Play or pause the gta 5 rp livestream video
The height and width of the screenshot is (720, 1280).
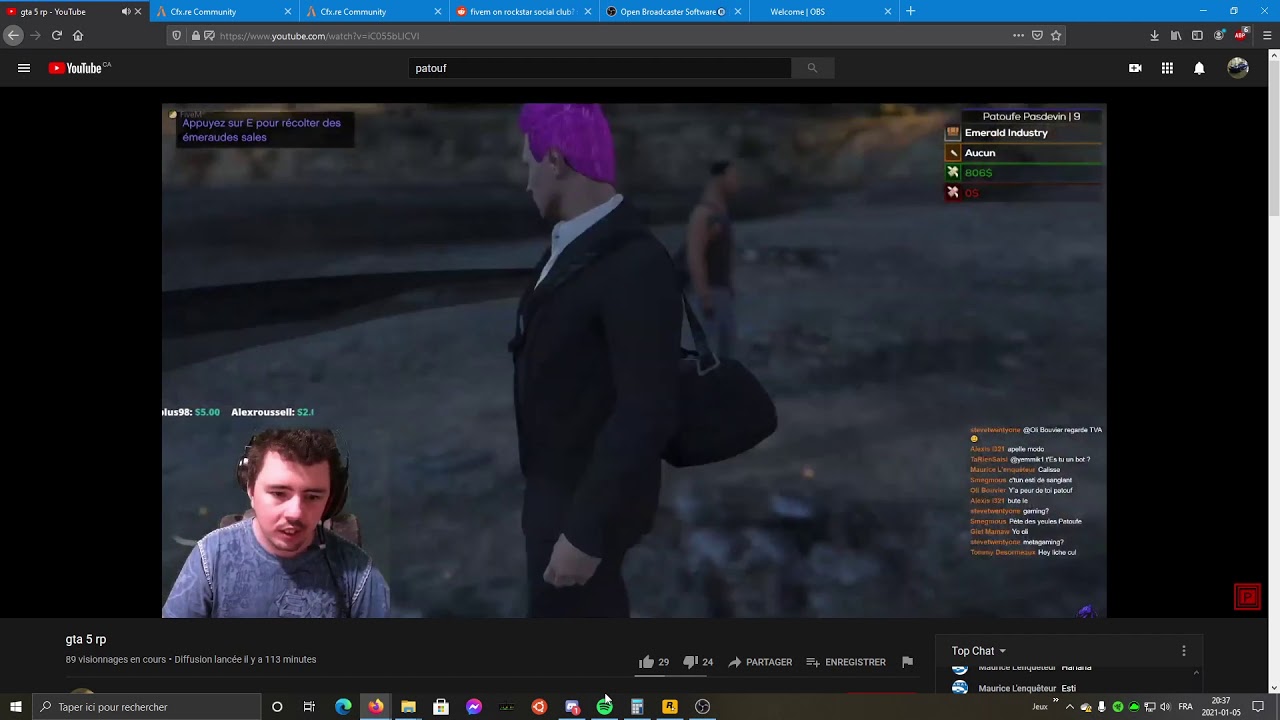pos(634,360)
